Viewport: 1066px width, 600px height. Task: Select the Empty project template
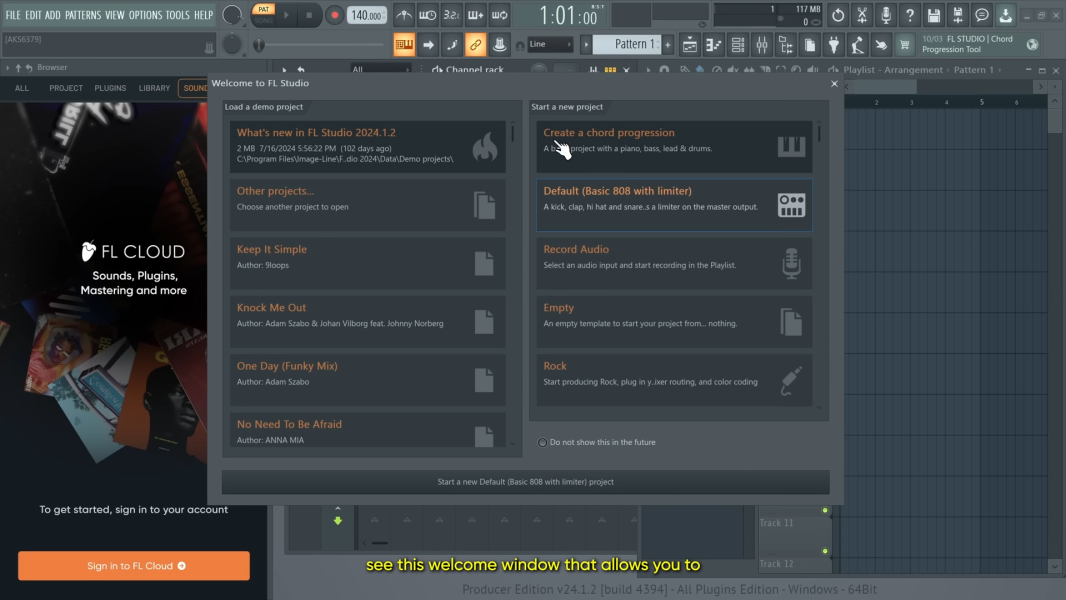point(674,322)
